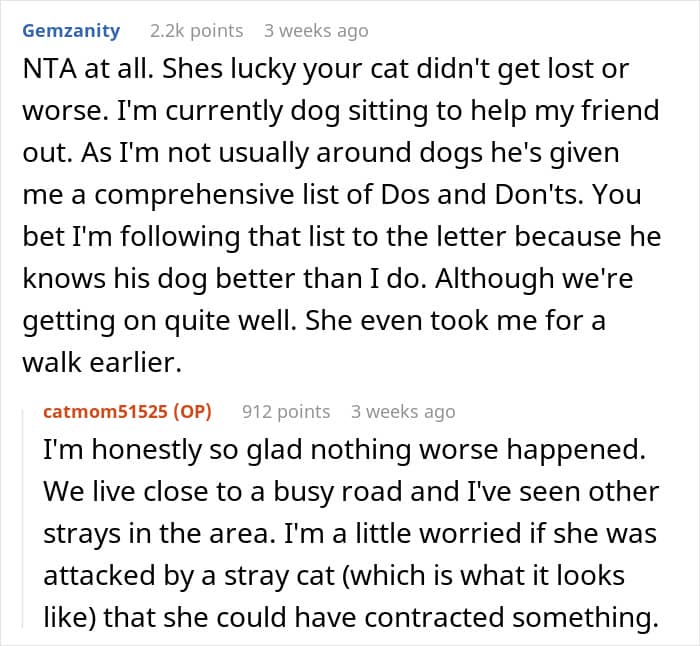700x646 pixels.
Task: Click the text 'comprehensive list of Dos and Don'ts'
Action: (338, 195)
